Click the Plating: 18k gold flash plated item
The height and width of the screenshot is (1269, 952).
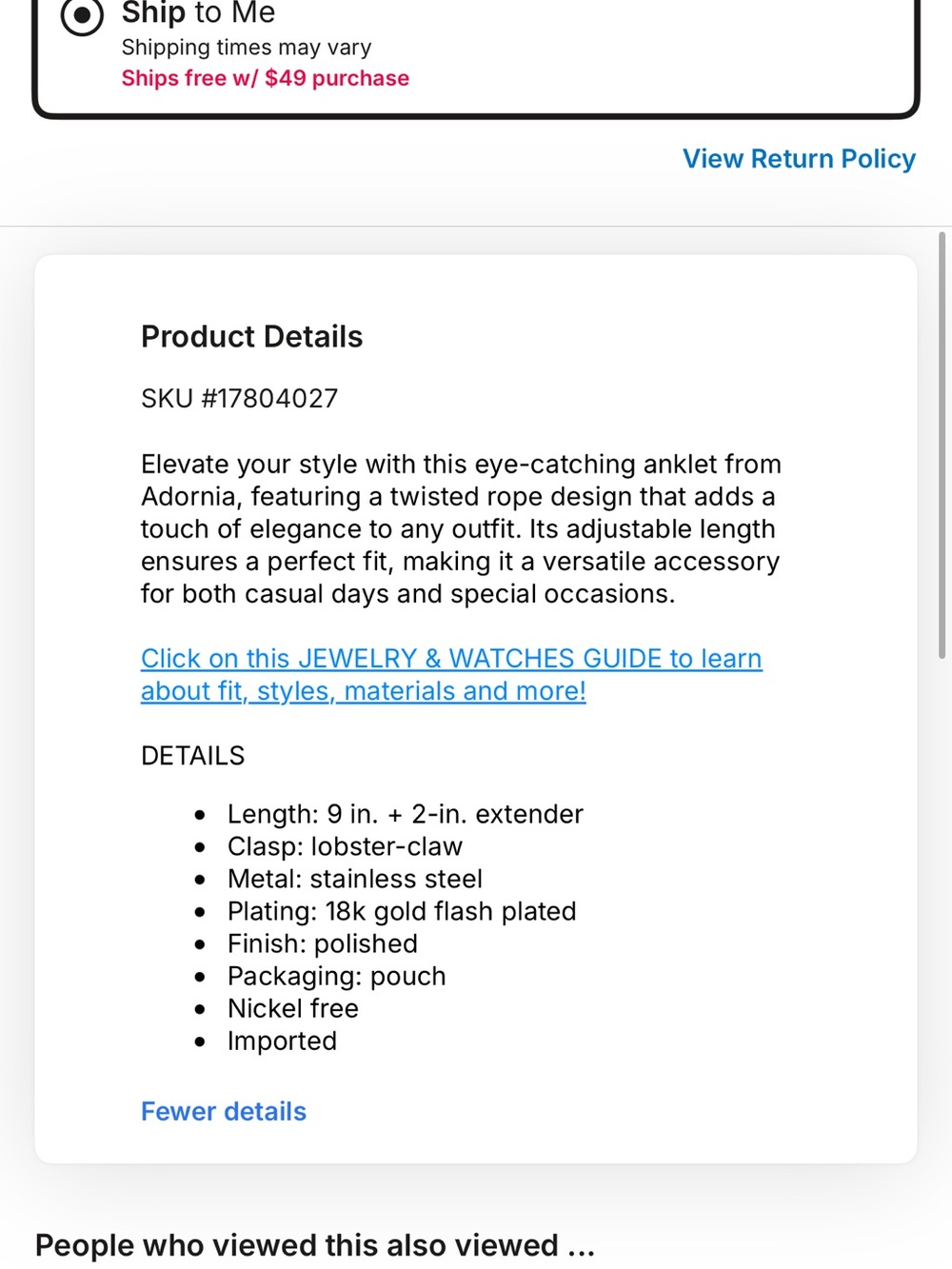click(402, 911)
